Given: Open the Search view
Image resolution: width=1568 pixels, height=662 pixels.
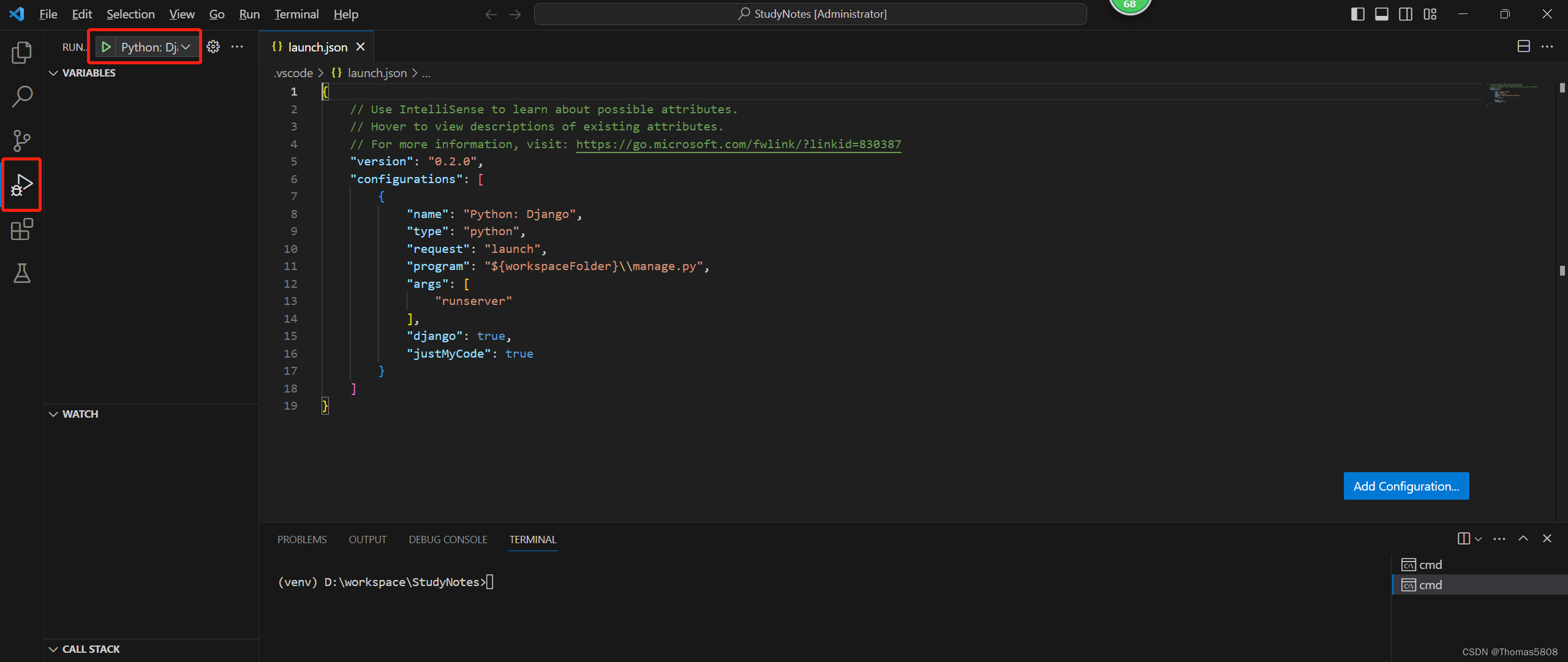Looking at the screenshot, I should 21,96.
